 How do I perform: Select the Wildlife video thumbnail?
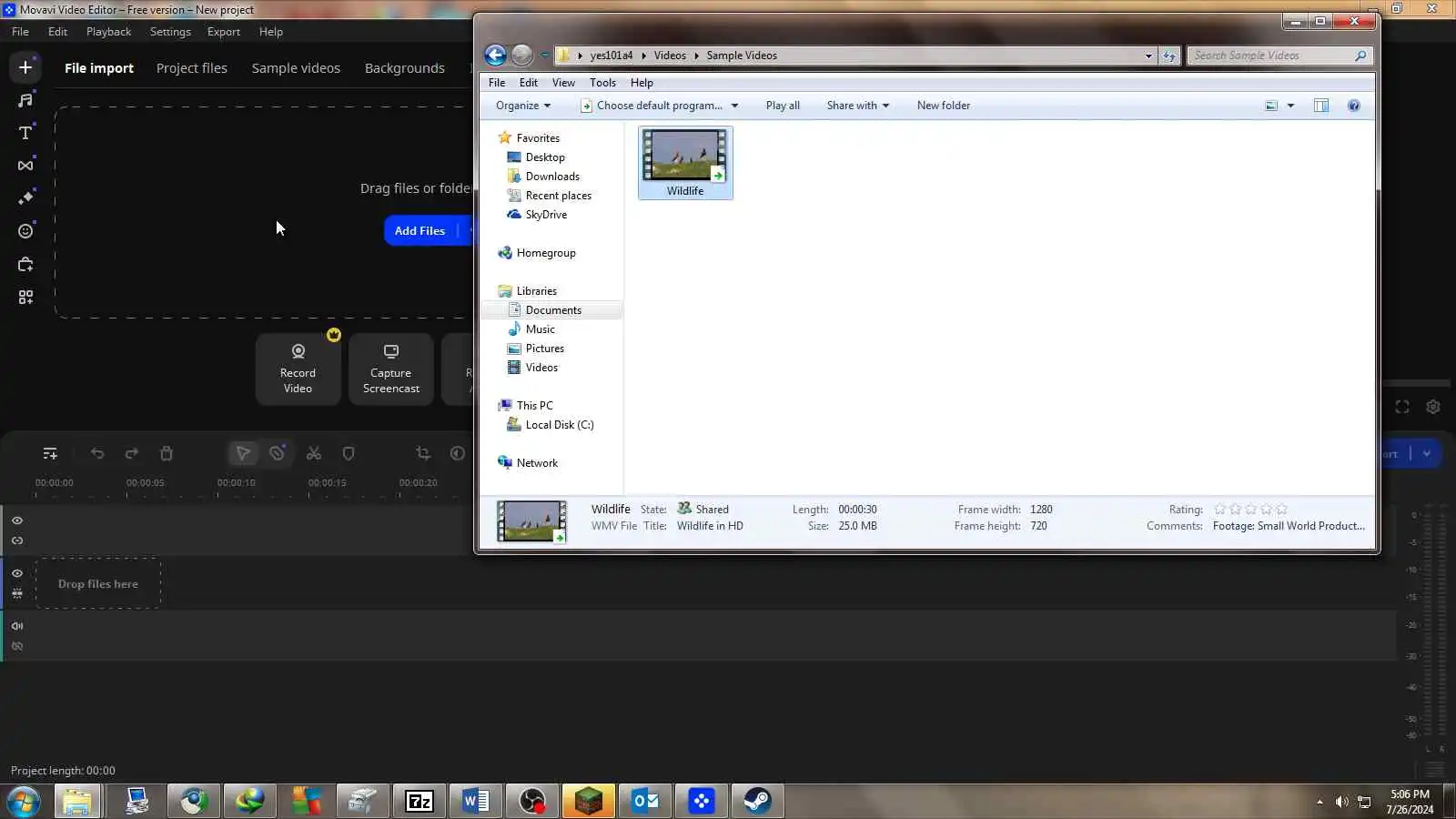[685, 163]
